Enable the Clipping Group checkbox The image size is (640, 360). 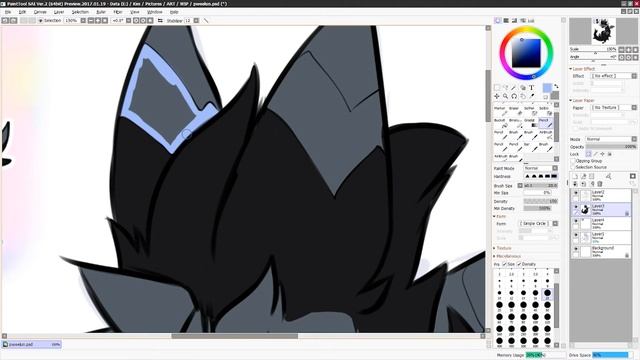pos(573,161)
